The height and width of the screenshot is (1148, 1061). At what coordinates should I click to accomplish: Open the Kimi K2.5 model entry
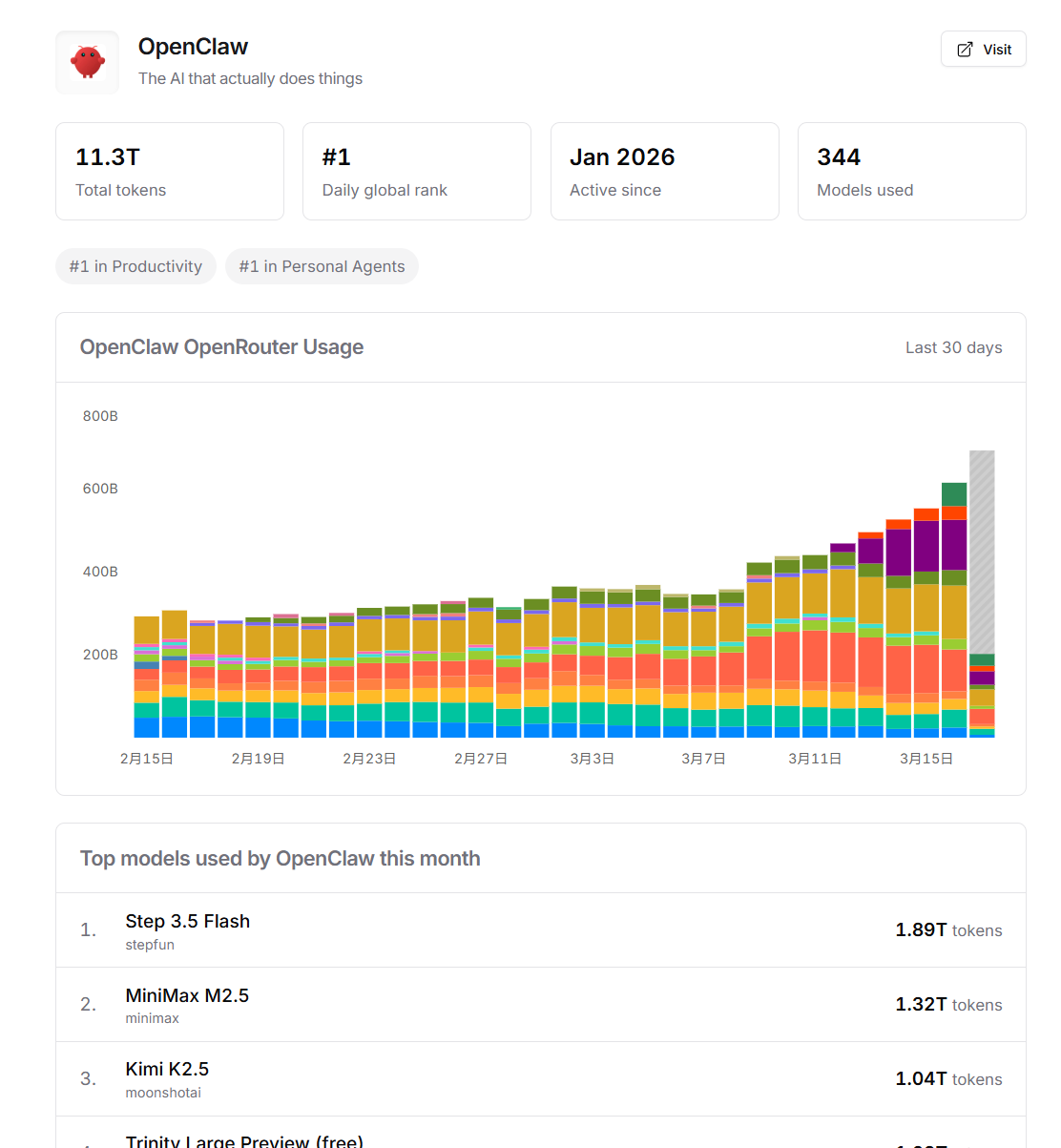pos(167,1069)
